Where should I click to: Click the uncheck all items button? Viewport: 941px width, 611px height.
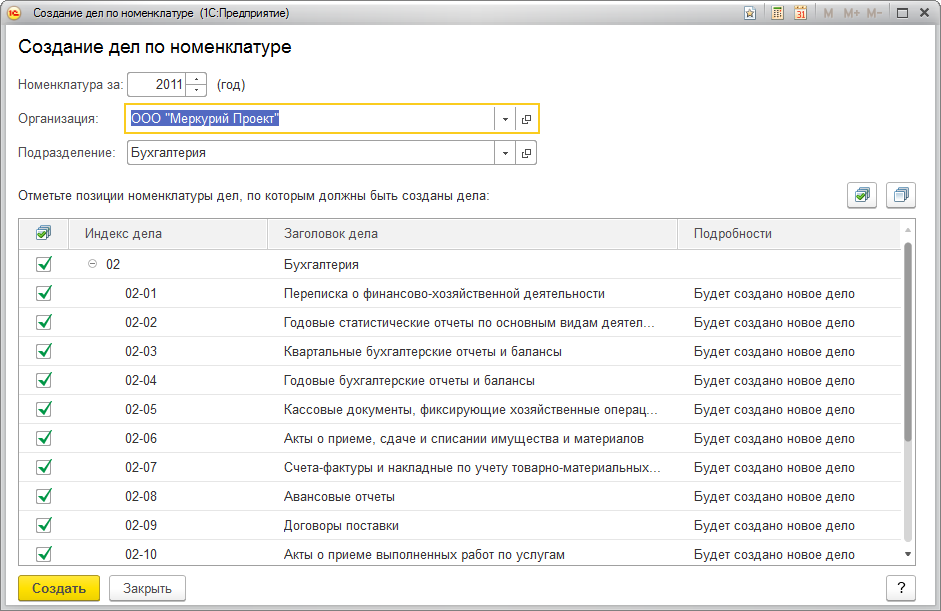[x=901, y=195]
